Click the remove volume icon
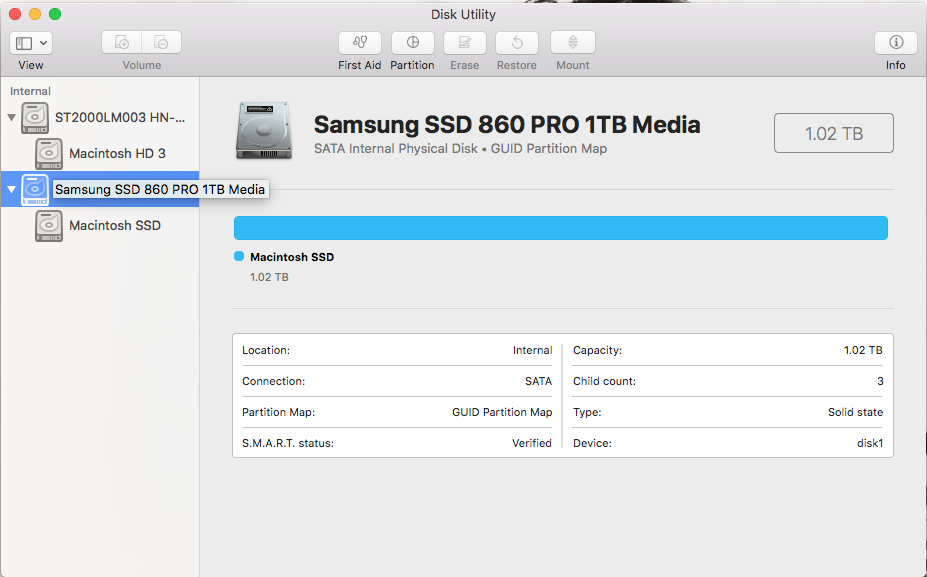Image resolution: width=927 pixels, height=577 pixels. (161, 43)
